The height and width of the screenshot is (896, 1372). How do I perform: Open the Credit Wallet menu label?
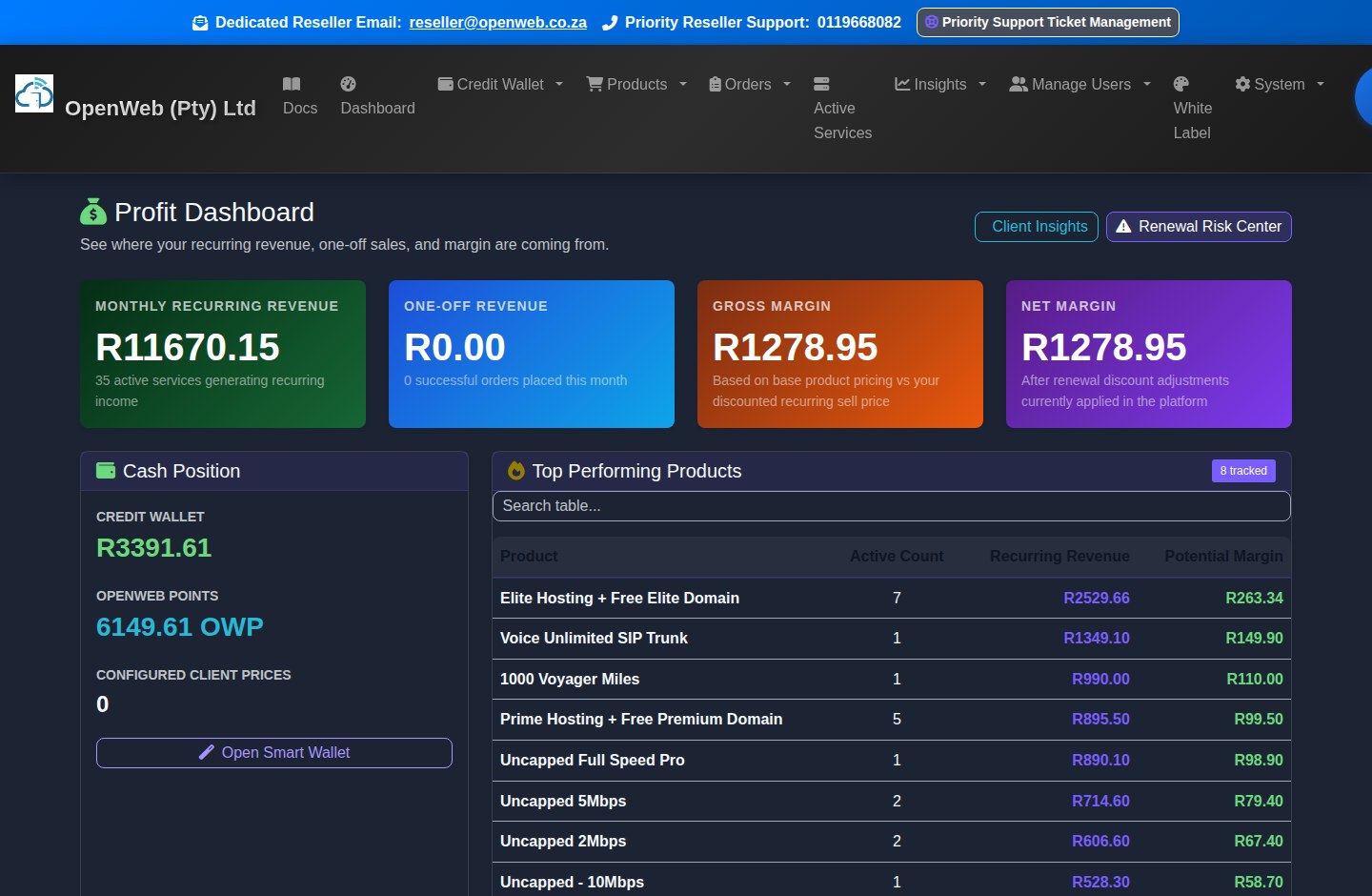(x=500, y=84)
